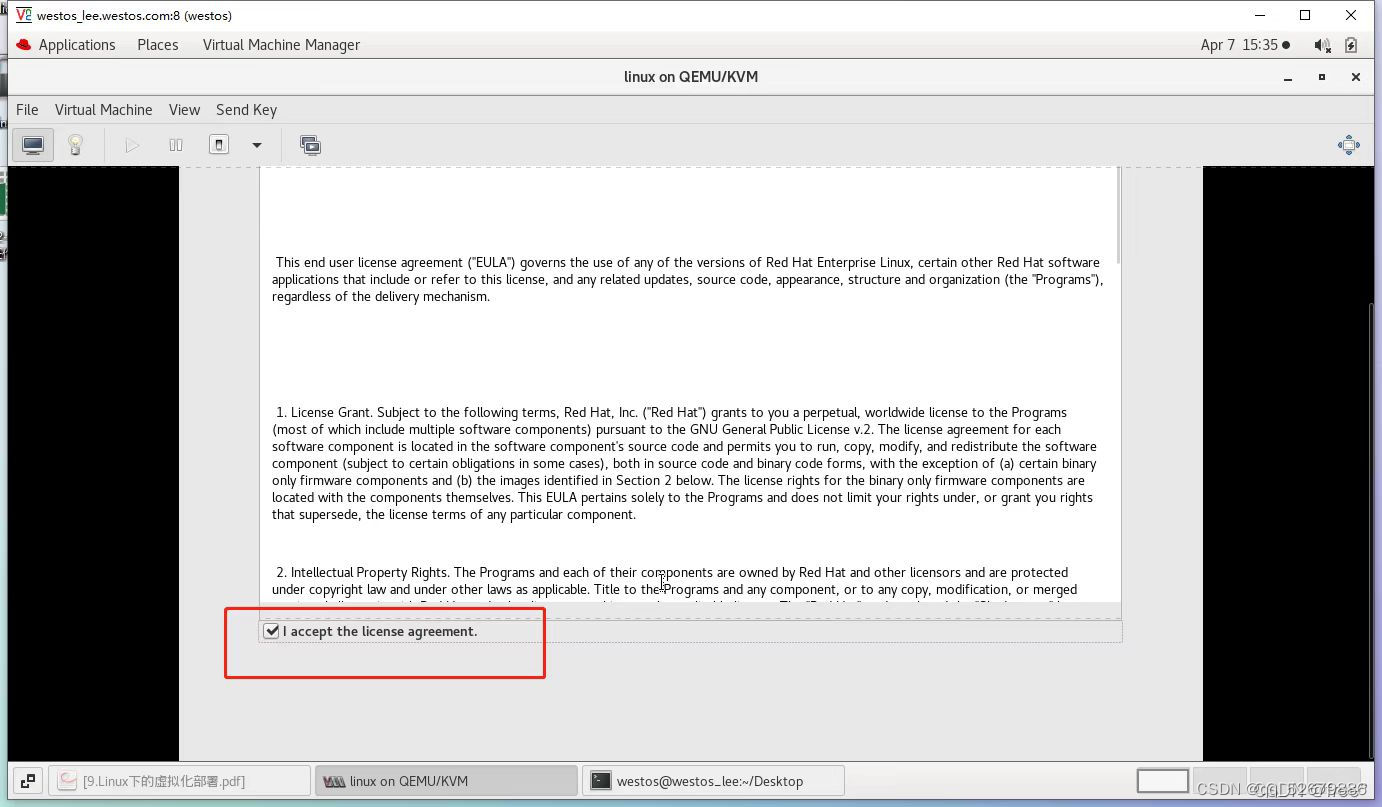Open Virtual Machine Manager app menu
This screenshot has width=1382, height=807.
click(281, 45)
